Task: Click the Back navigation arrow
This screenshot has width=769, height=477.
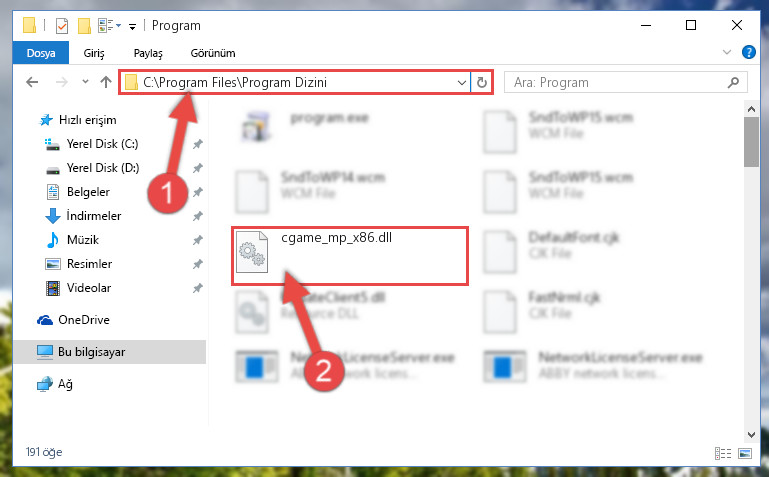Action: click(32, 82)
